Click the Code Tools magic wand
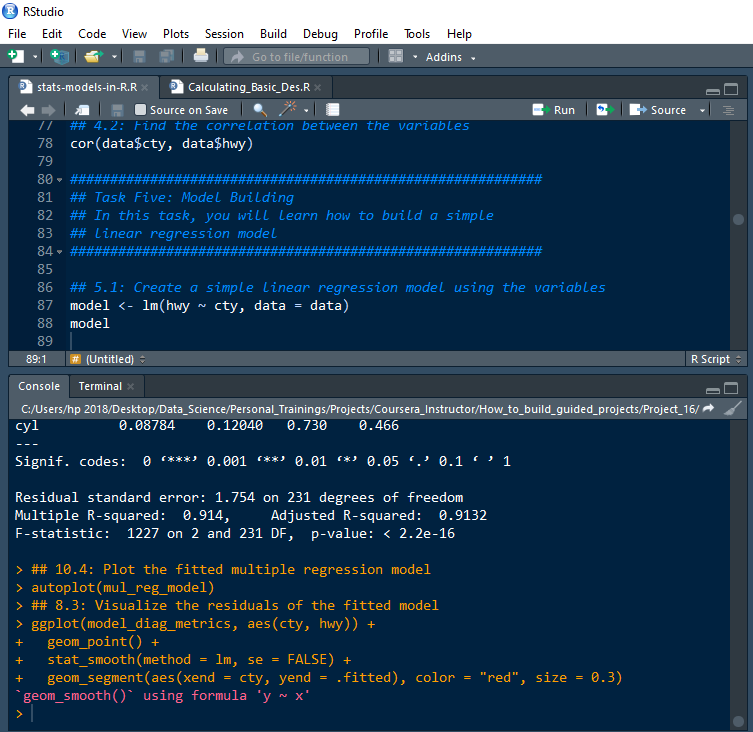753x732 pixels. coord(288,110)
